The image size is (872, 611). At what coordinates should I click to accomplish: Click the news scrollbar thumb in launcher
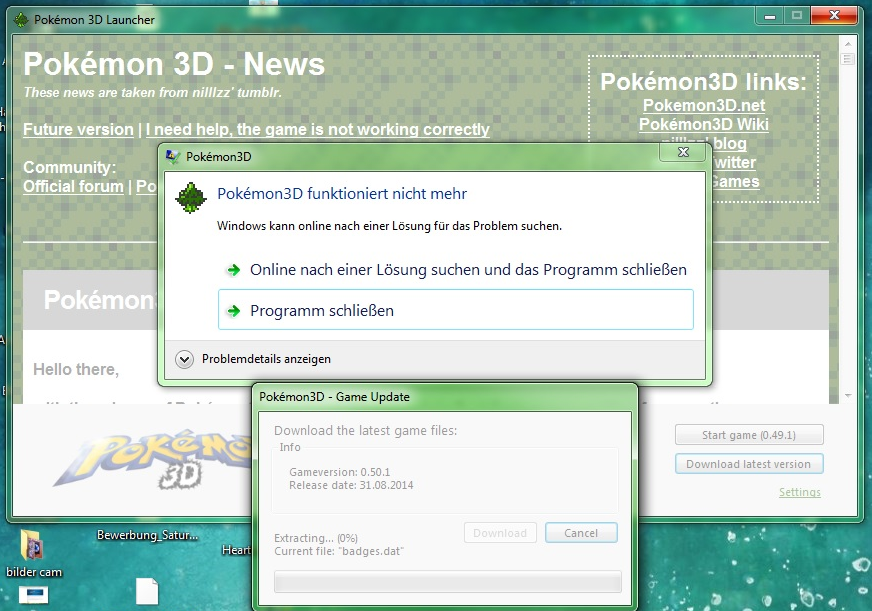pyautogui.click(x=848, y=58)
